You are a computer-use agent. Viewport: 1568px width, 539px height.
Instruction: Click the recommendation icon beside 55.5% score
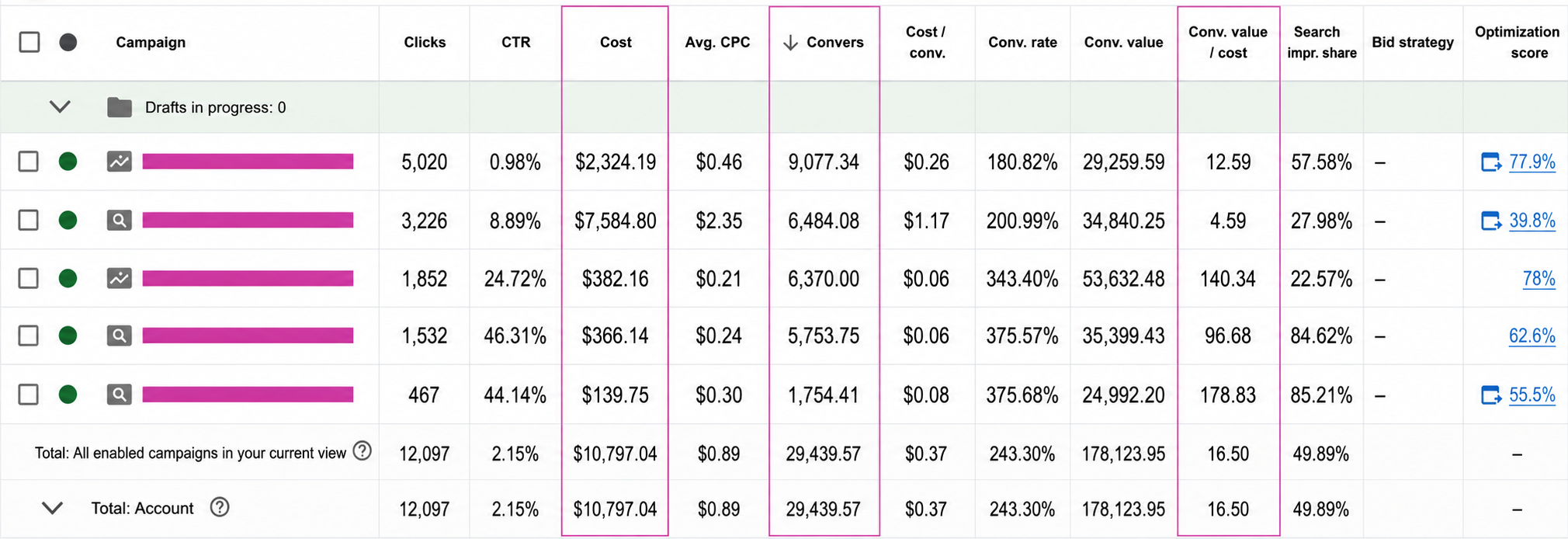point(1491,395)
